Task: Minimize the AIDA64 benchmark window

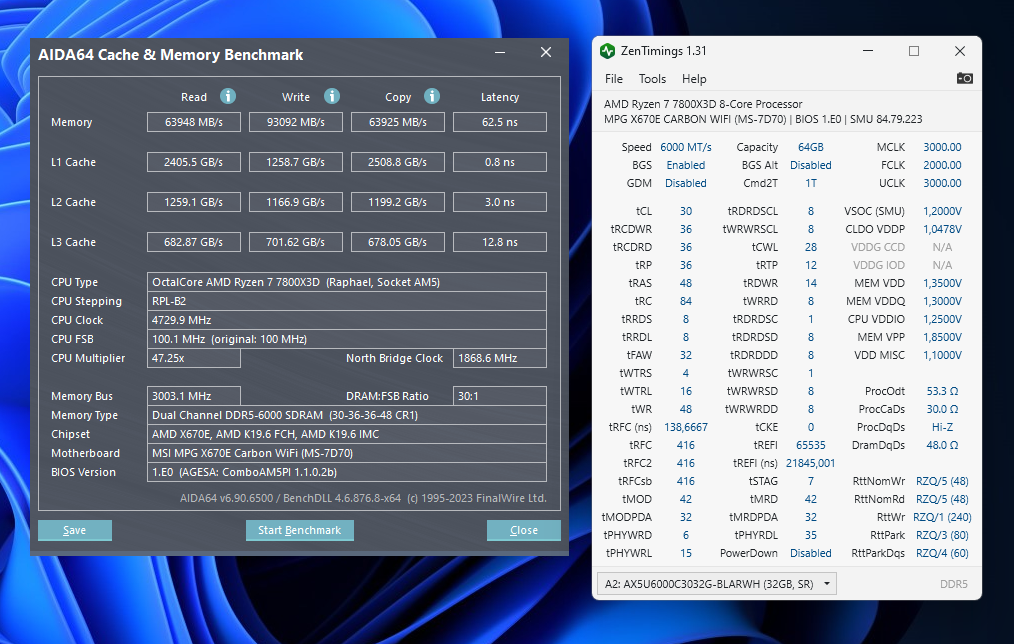Action: (x=500, y=52)
